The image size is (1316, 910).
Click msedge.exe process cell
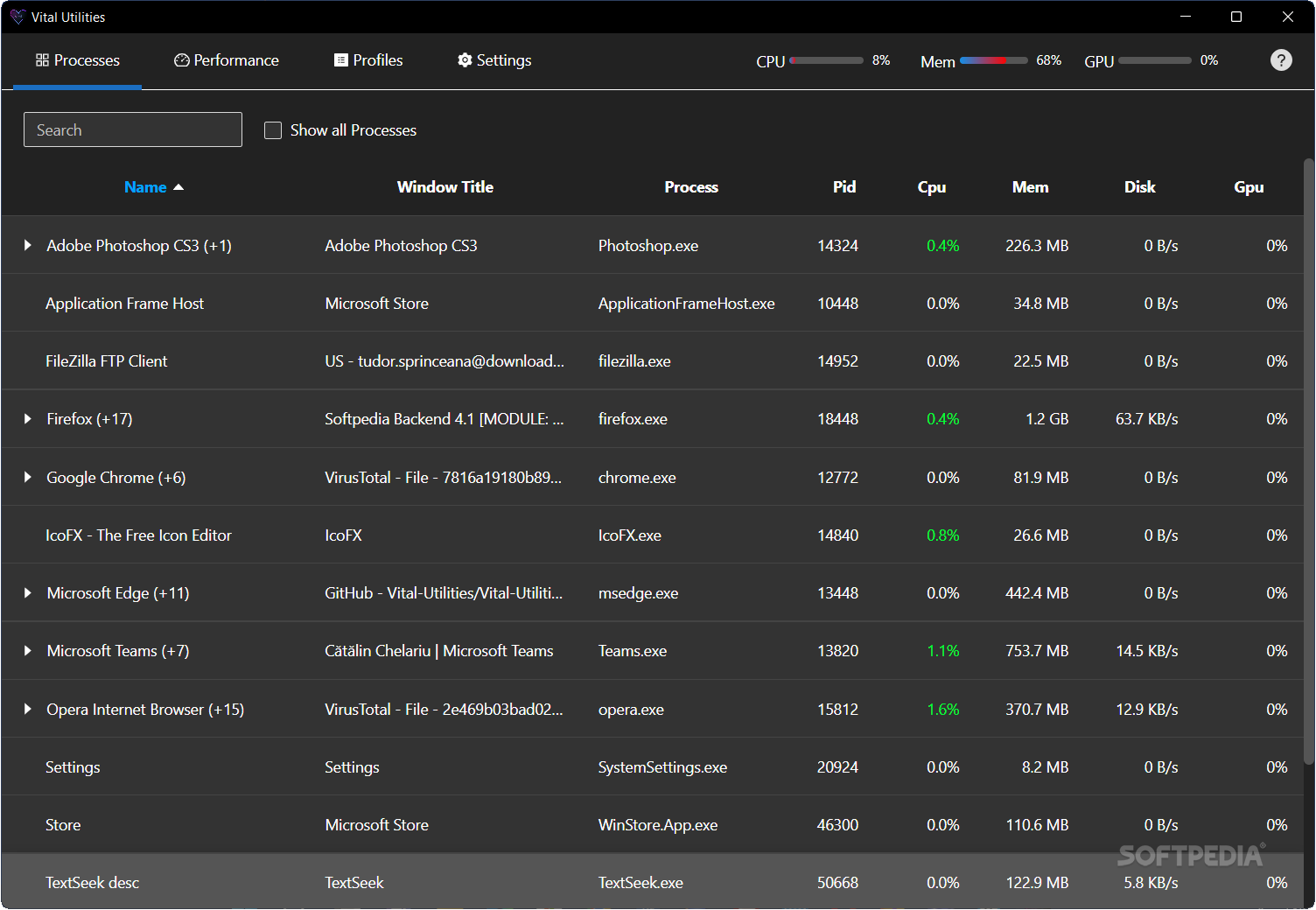639,593
